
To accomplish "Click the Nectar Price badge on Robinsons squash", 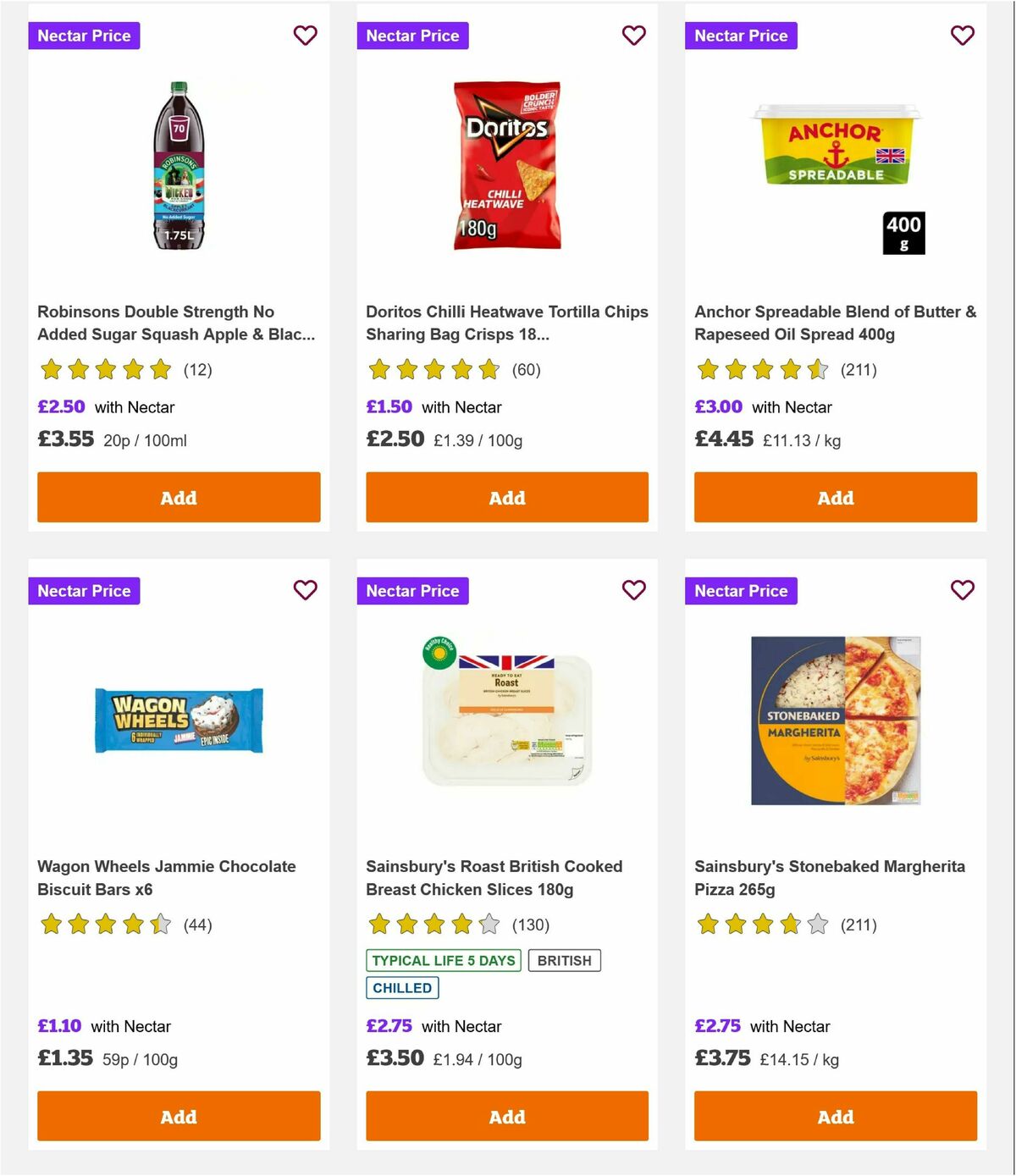I will (84, 36).
